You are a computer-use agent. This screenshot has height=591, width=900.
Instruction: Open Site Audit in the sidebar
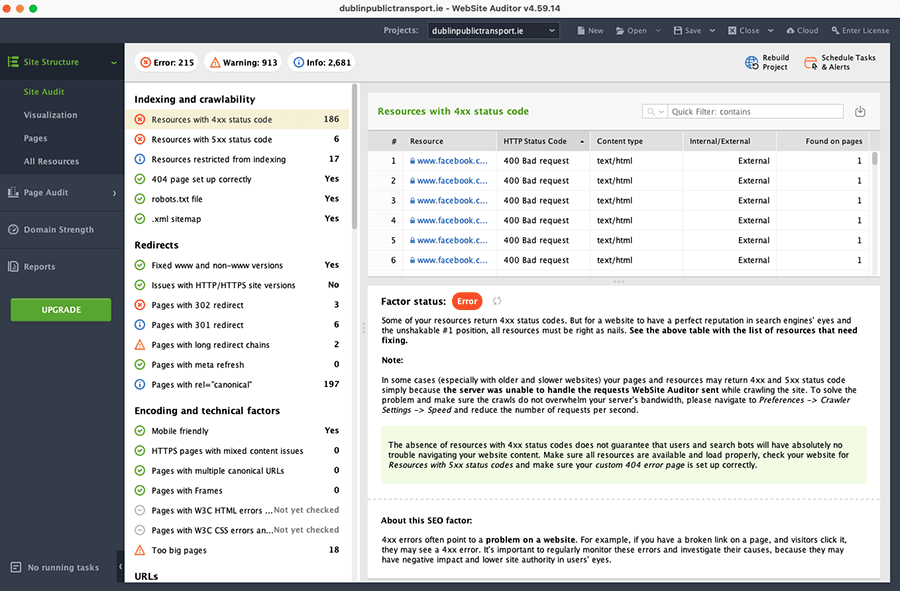pyautogui.click(x=44, y=91)
